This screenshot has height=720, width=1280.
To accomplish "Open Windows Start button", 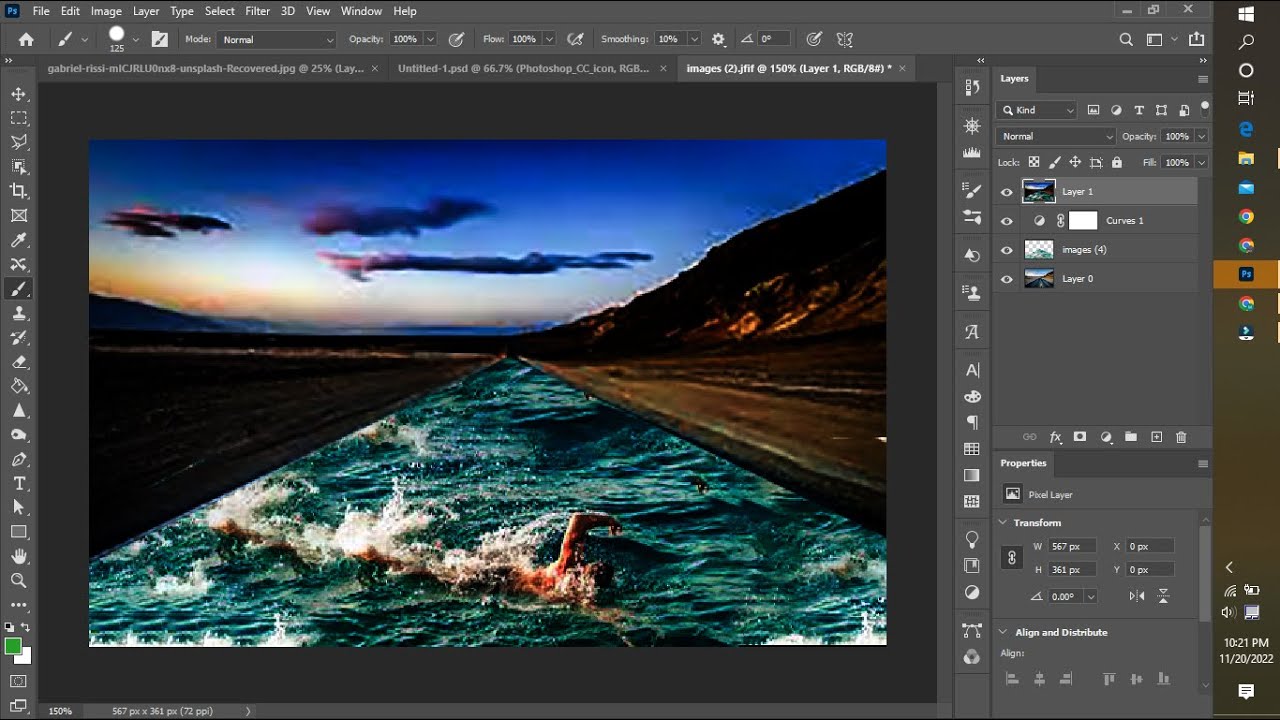I will [1246, 13].
